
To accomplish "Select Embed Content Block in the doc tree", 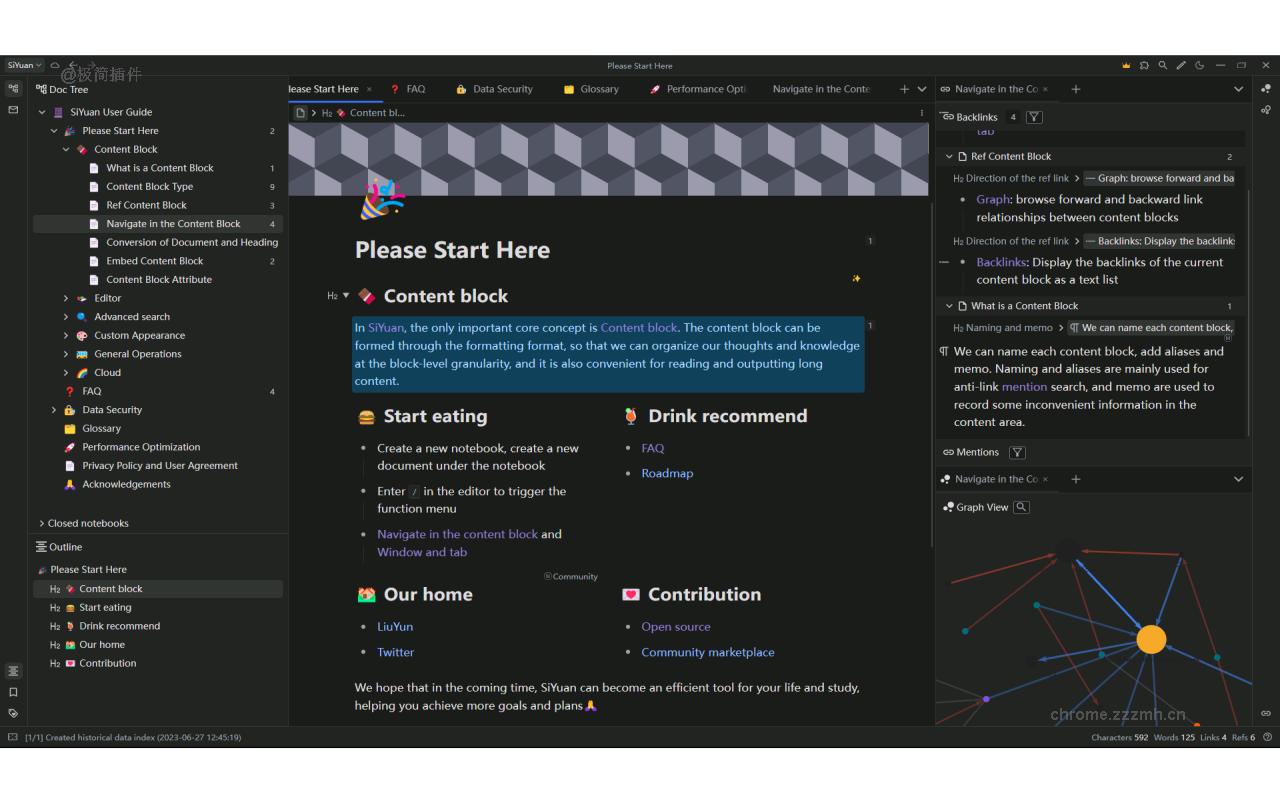I will pos(158,261).
